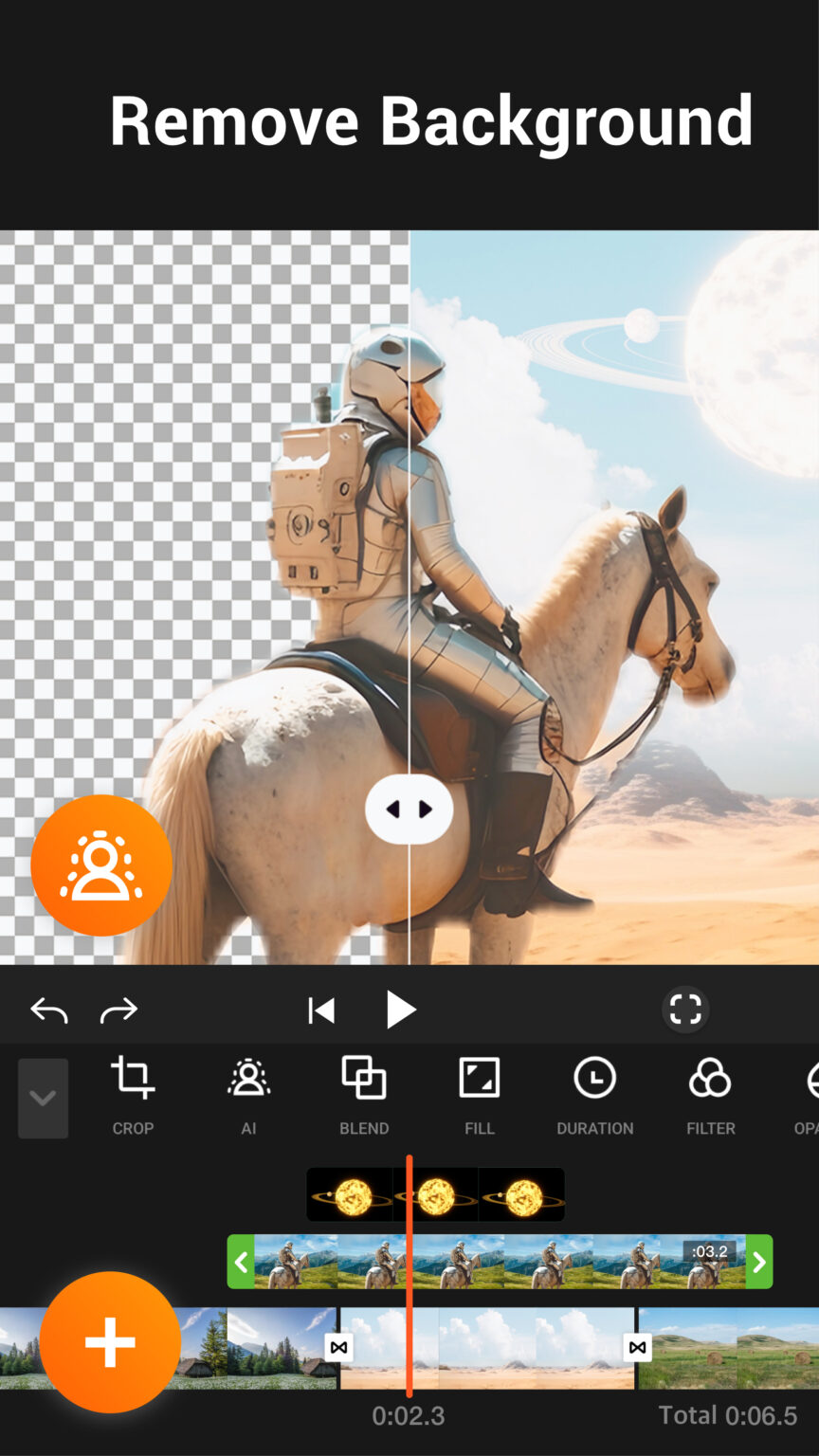Tap the left green trim handle of the selected clip
This screenshot has height=1456, width=819.
242,1262
